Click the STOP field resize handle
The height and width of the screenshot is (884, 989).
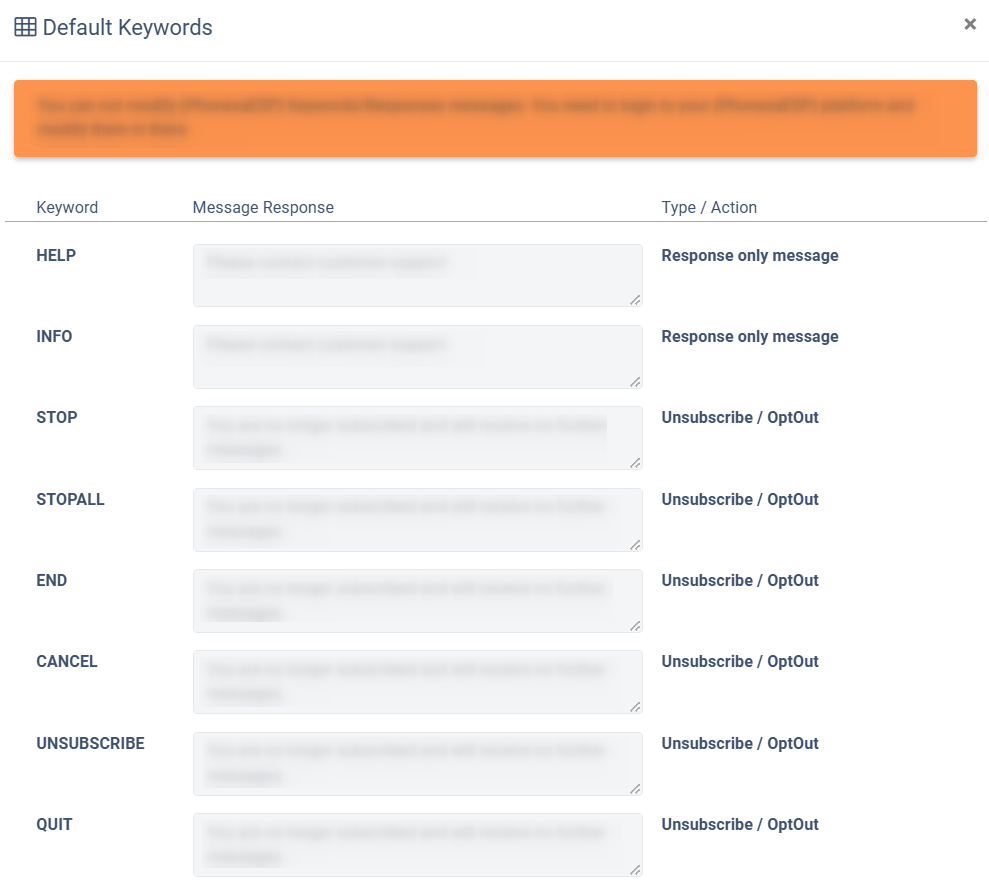pos(635,462)
